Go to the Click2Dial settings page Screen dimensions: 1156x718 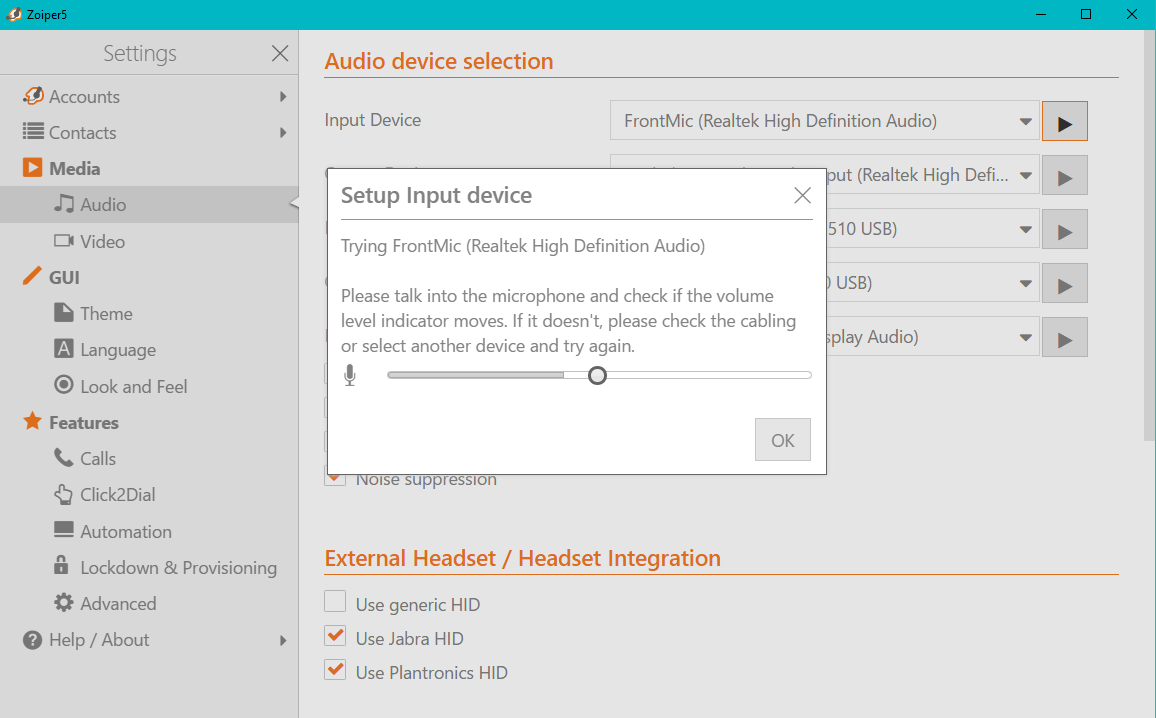(117, 495)
